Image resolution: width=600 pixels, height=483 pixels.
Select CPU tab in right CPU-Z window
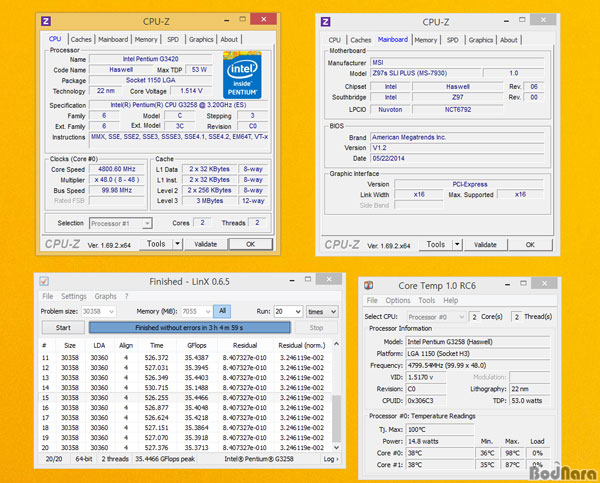coord(334,40)
